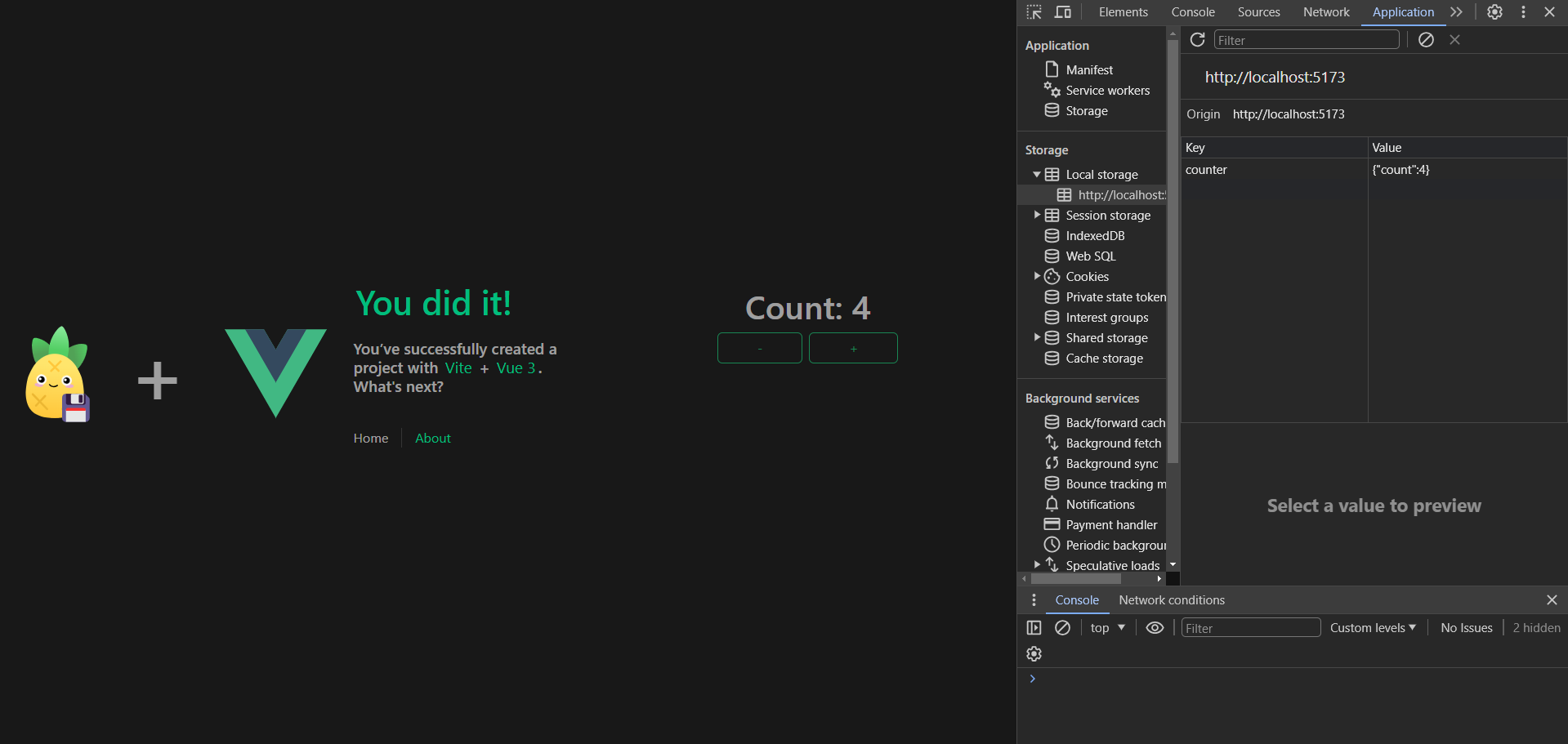Expand the Session storage node

coord(1037,216)
